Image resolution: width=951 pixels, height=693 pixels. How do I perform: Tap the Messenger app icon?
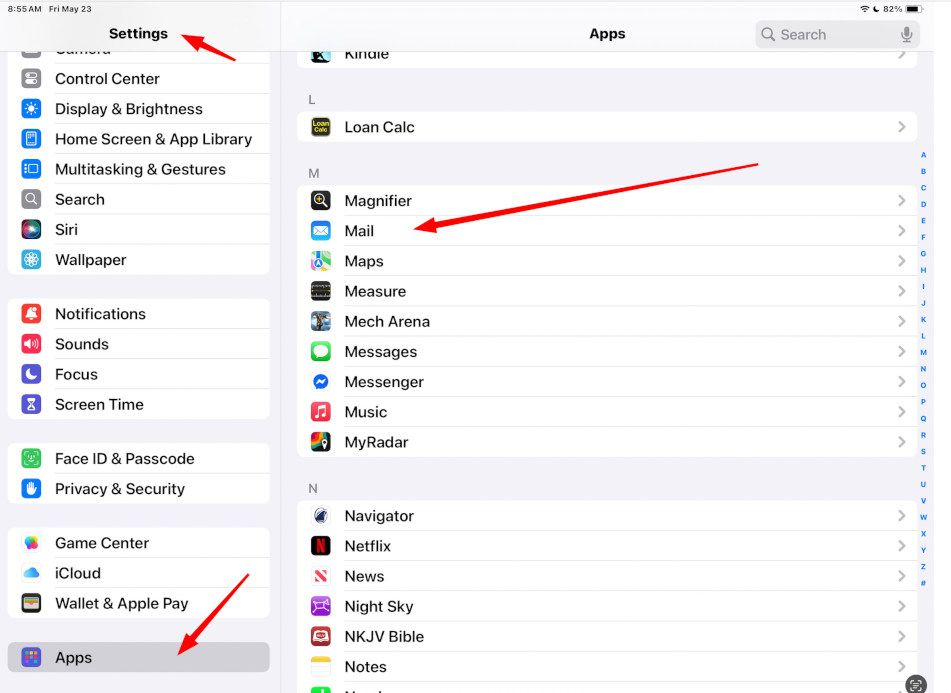(321, 382)
